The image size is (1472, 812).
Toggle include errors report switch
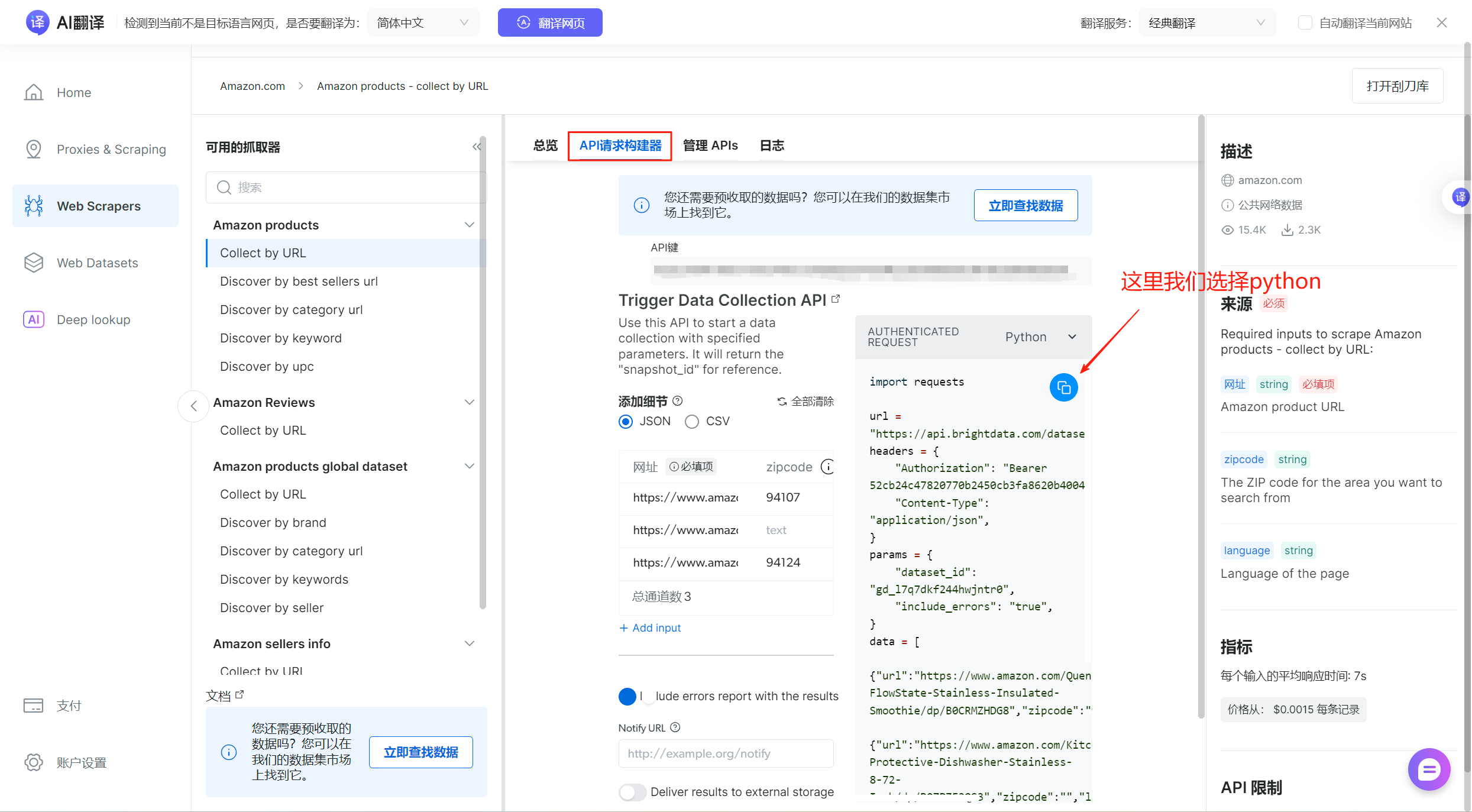(636, 696)
